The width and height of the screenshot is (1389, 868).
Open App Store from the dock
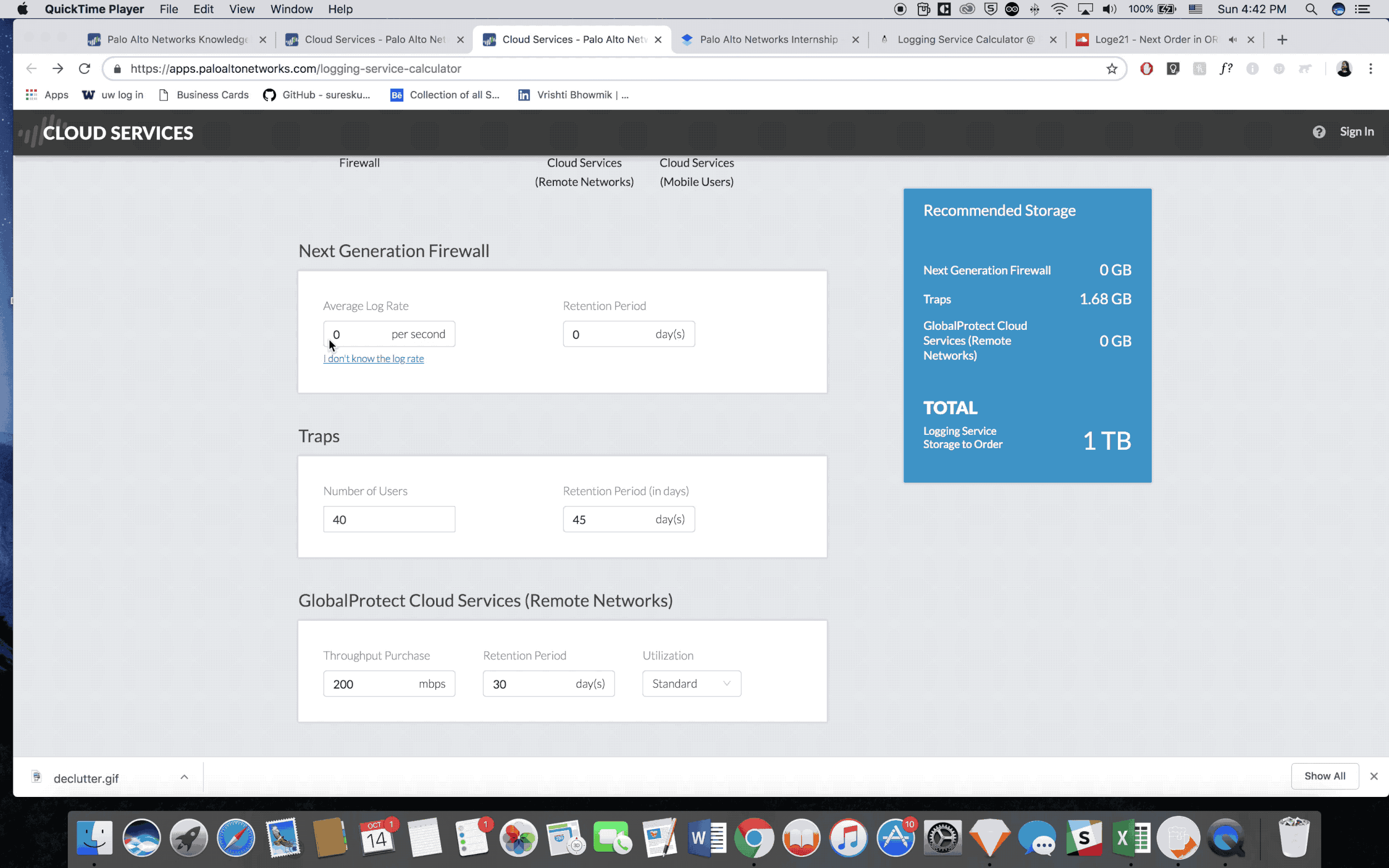tap(895, 838)
